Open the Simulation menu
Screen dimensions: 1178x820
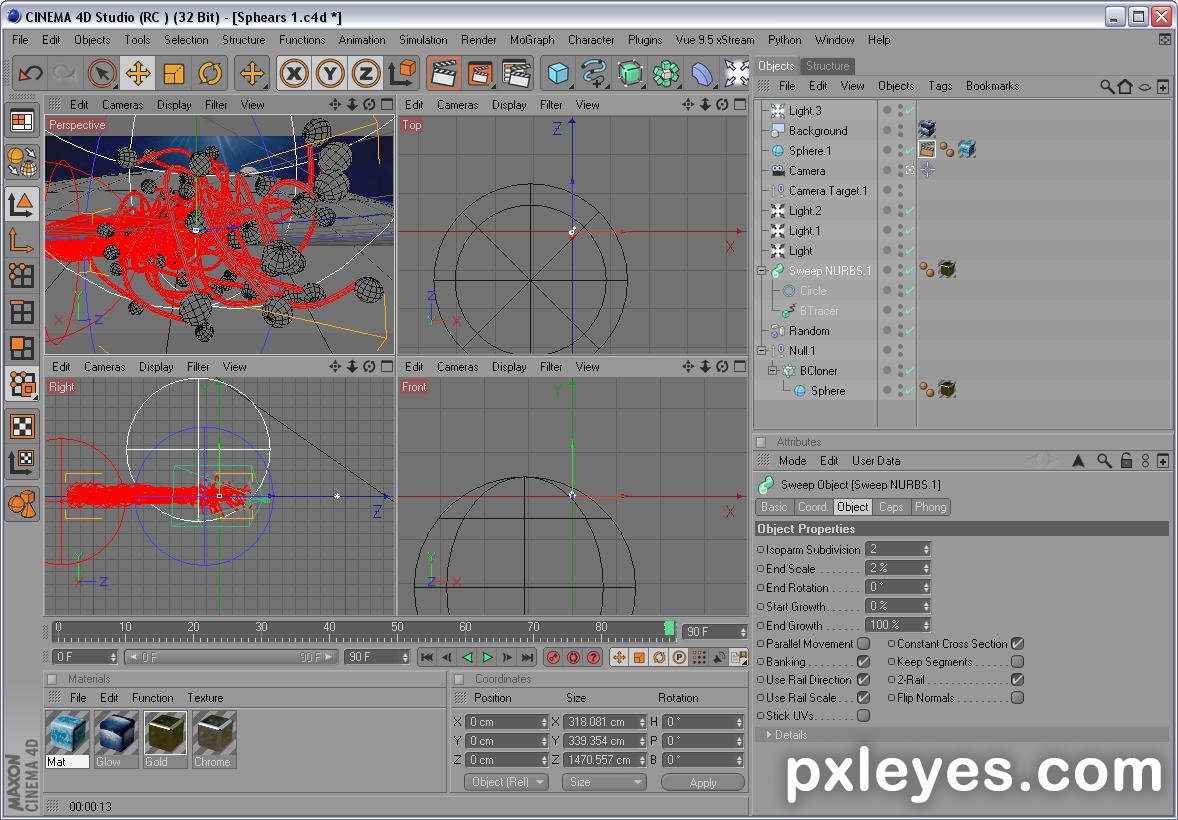click(423, 41)
